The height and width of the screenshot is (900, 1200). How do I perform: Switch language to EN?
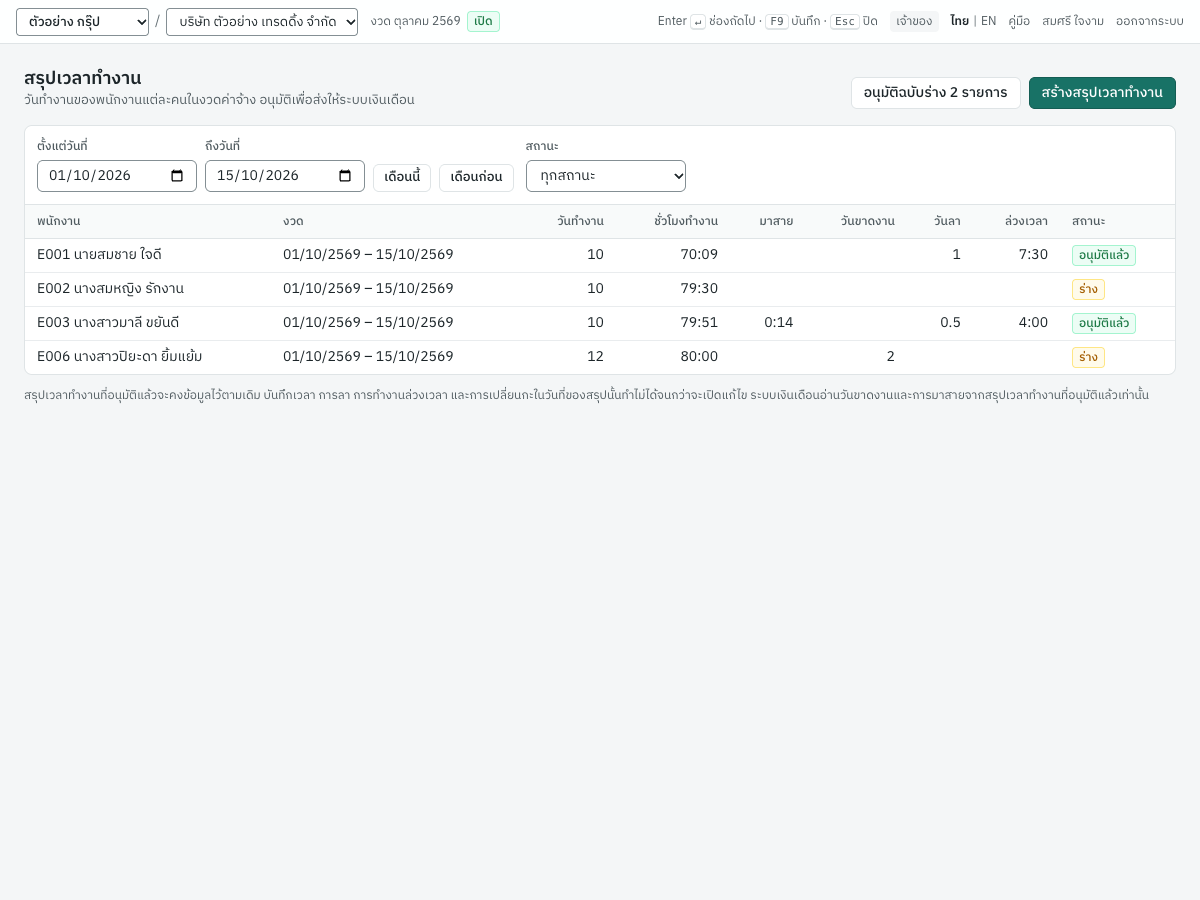coord(988,21)
